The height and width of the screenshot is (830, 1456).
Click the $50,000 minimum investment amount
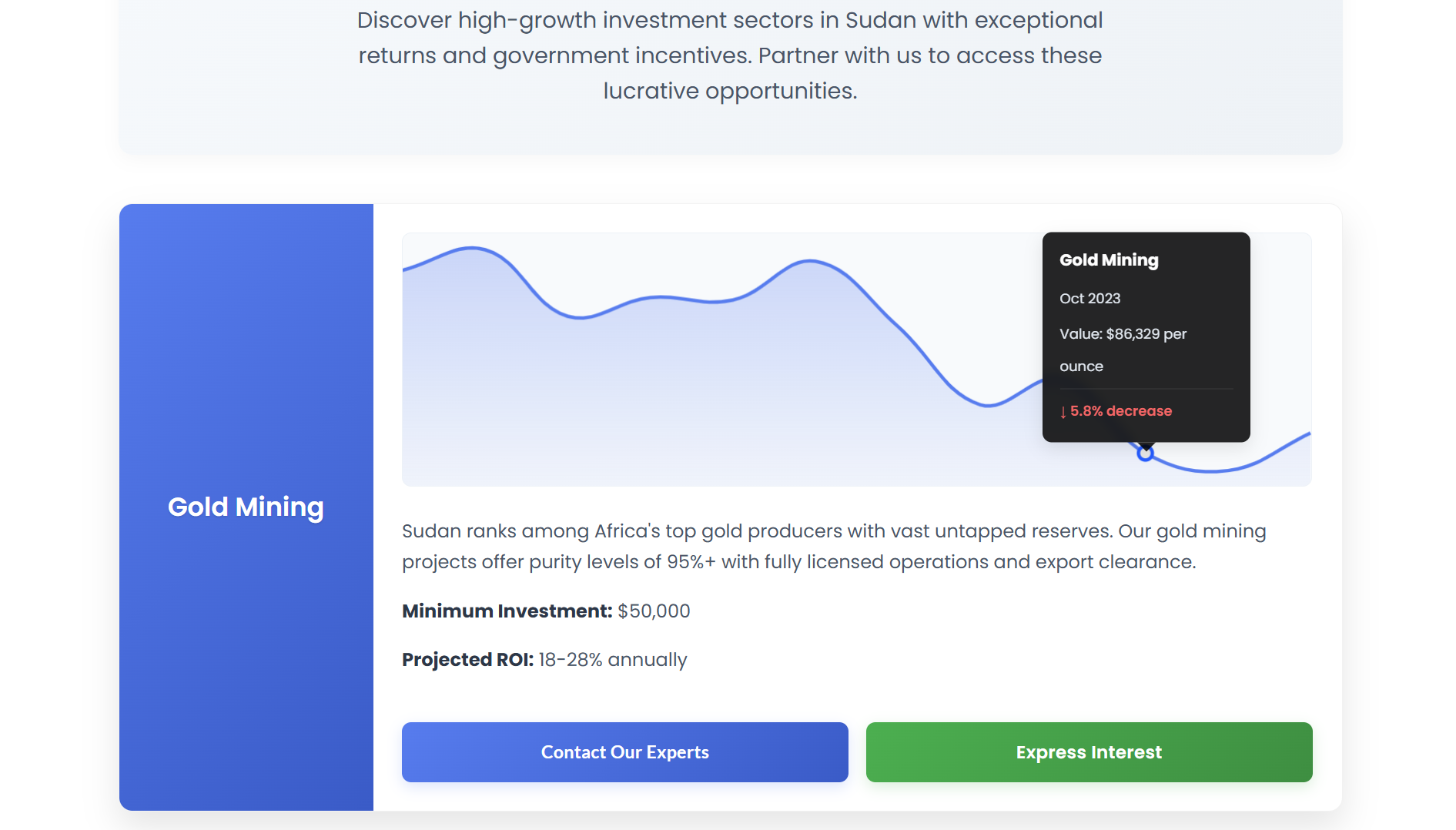coord(654,611)
